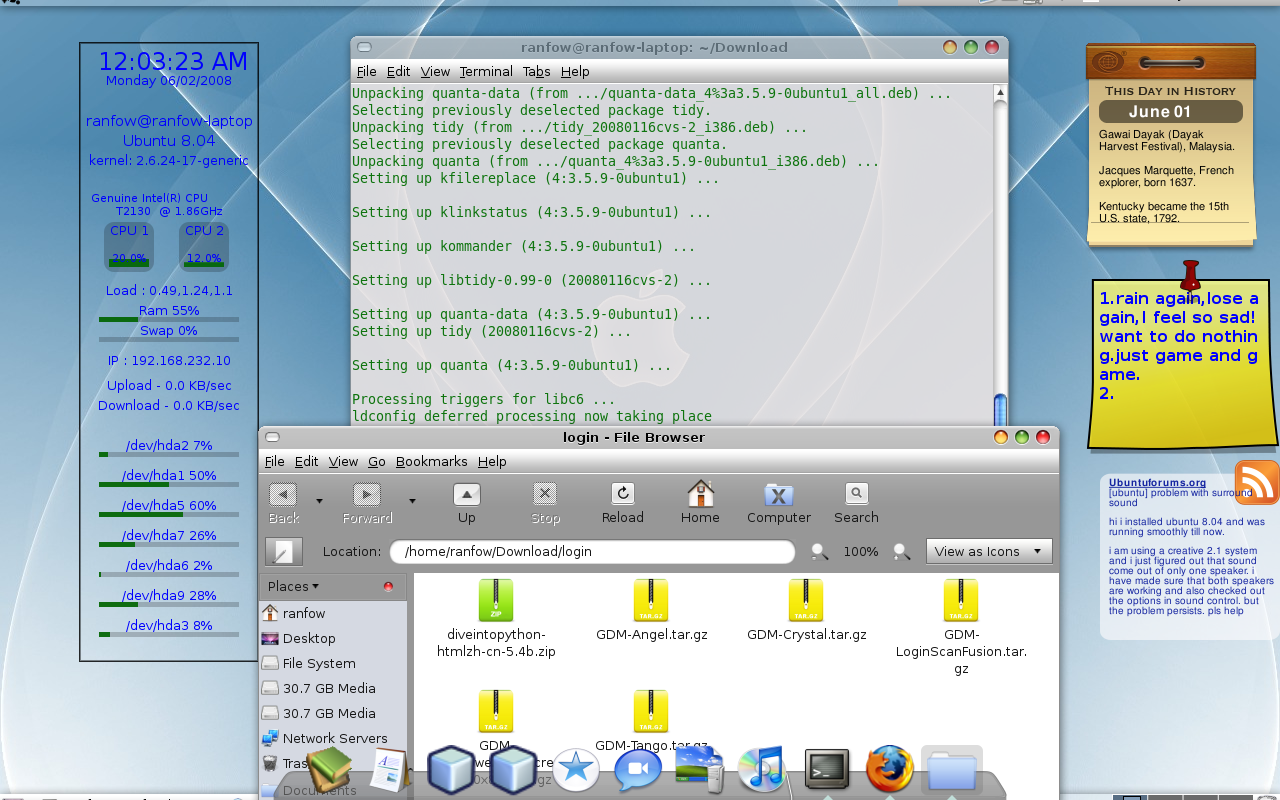This screenshot has width=1280, height=800.
Task: Open the View as Icons dropdown
Action: click(989, 551)
